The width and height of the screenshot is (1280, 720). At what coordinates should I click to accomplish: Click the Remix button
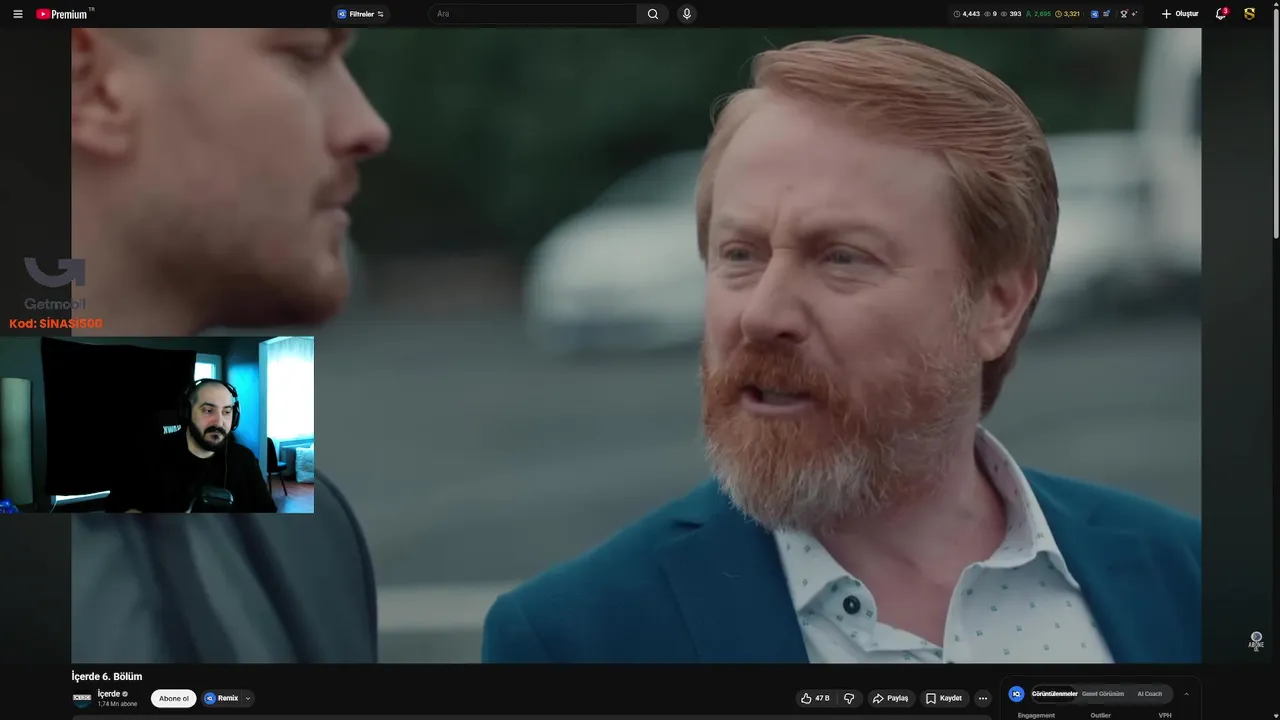pos(222,698)
